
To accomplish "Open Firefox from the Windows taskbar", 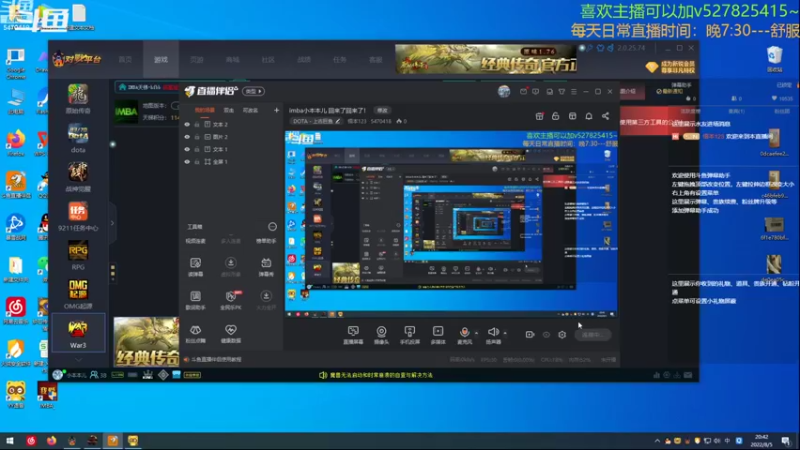I will click(x=52, y=441).
